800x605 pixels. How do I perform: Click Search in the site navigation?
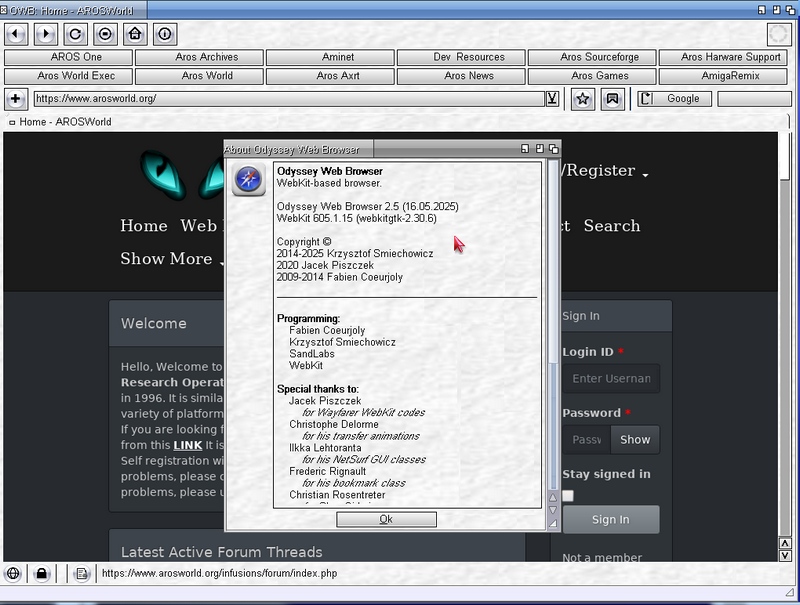[612, 225]
